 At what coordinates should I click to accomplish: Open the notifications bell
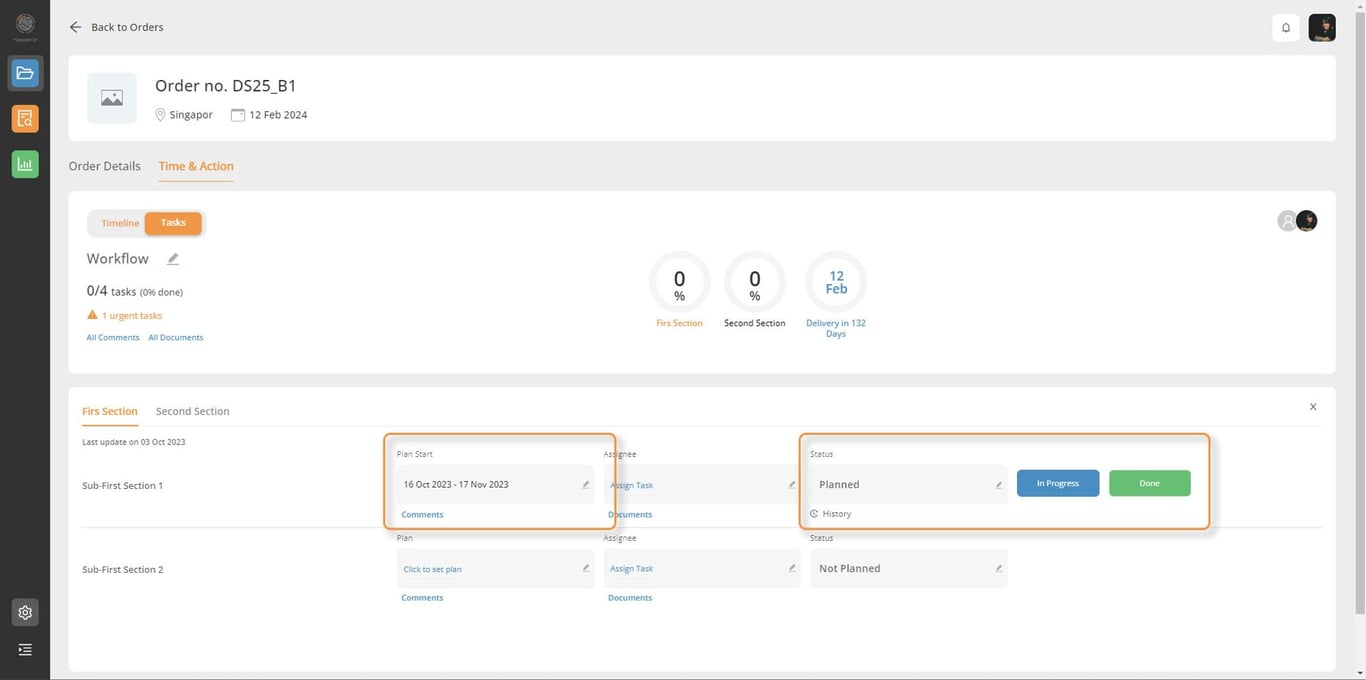point(1286,28)
